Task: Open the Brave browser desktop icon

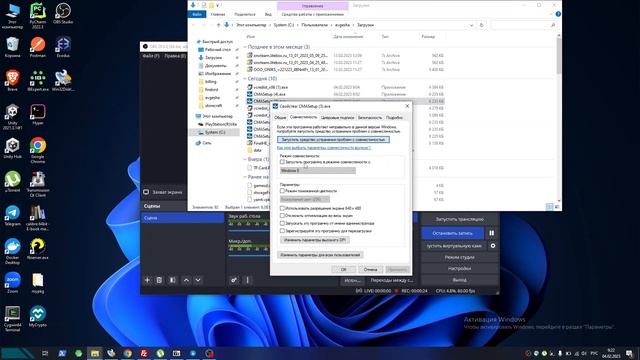Action: pyautogui.click(x=12, y=80)
